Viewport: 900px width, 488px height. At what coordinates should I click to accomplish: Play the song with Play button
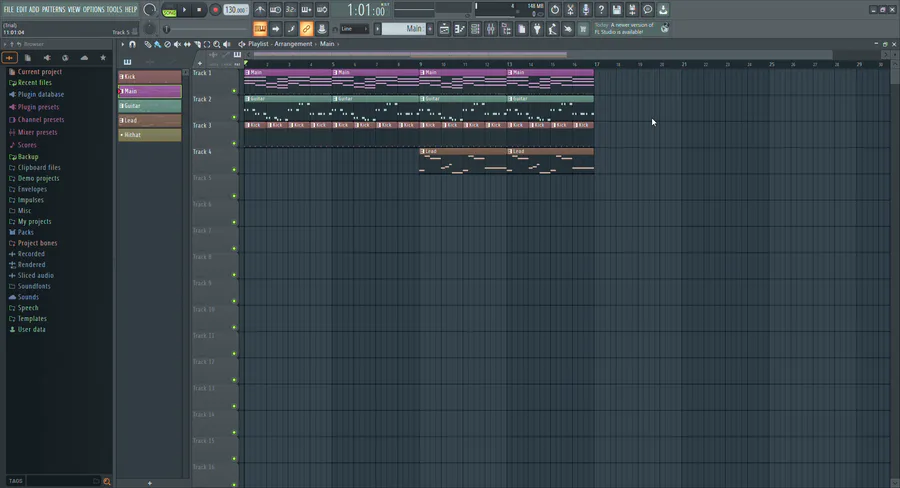coord(184,10)
